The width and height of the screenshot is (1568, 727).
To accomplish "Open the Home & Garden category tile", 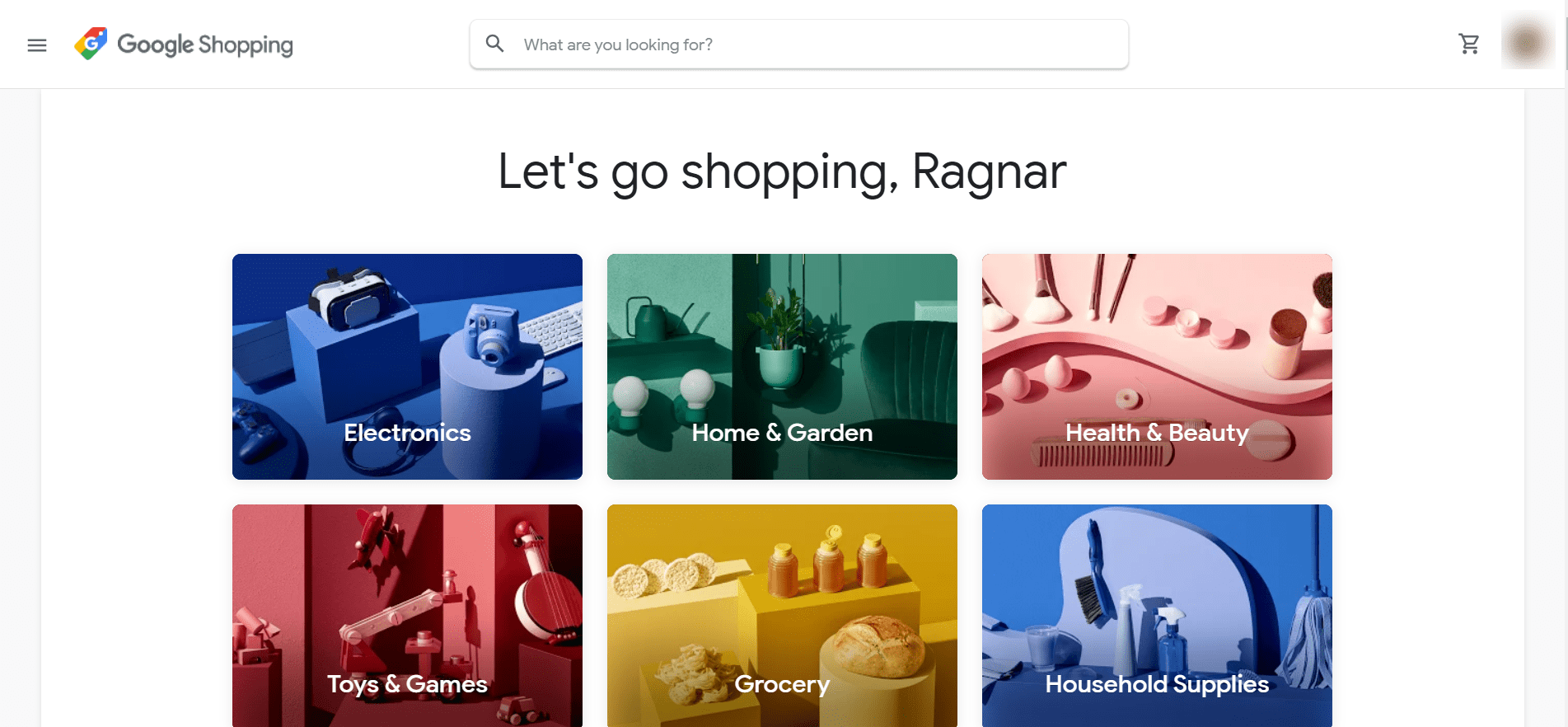I will [x=782, y=367].
